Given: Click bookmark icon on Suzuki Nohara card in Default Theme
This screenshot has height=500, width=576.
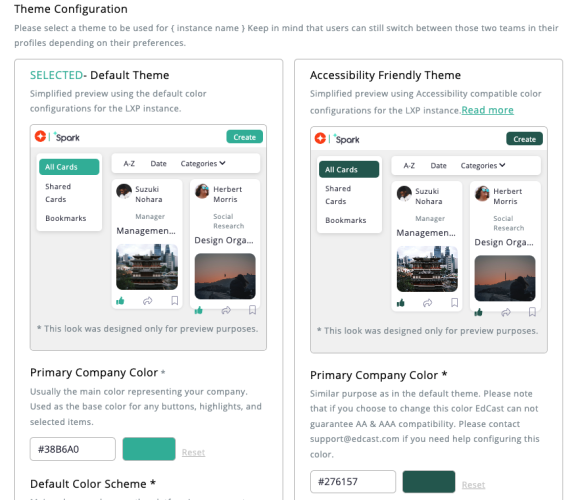Looking at the screenshot, I should click(174, 301).
